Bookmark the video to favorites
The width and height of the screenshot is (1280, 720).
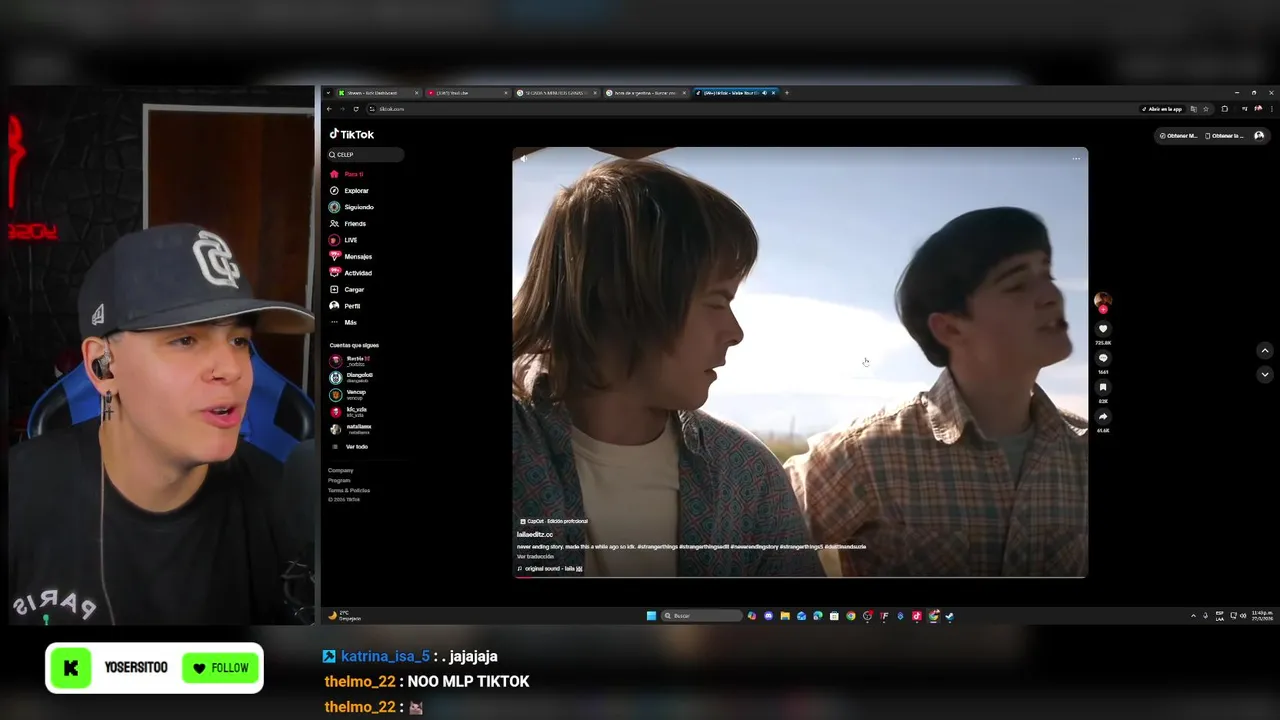[1103, 387]
